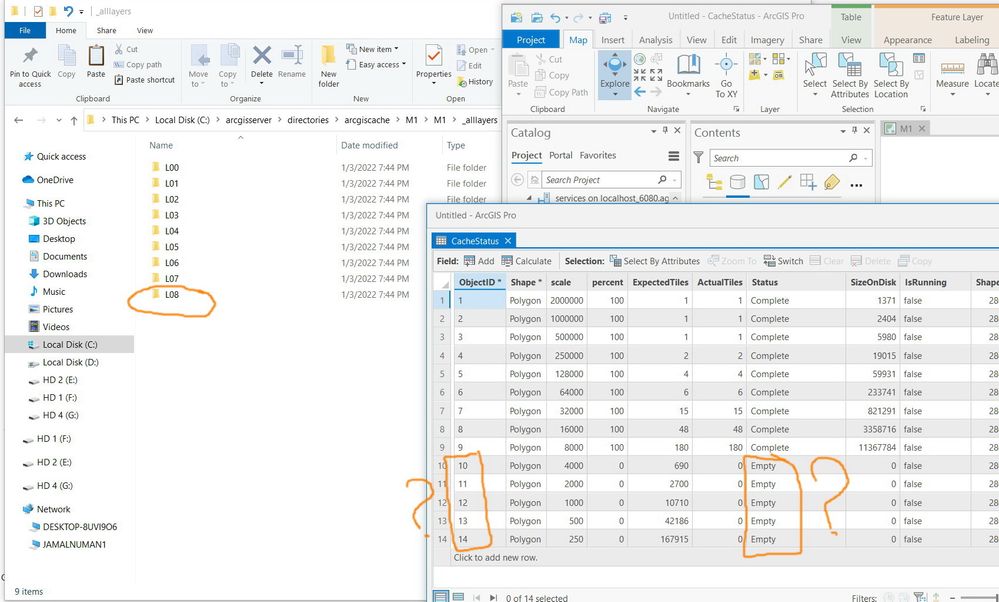Viewport: 999px width, 602px height.
Task: Open the File tab in File Explorer
Action: tap(25, 30)
